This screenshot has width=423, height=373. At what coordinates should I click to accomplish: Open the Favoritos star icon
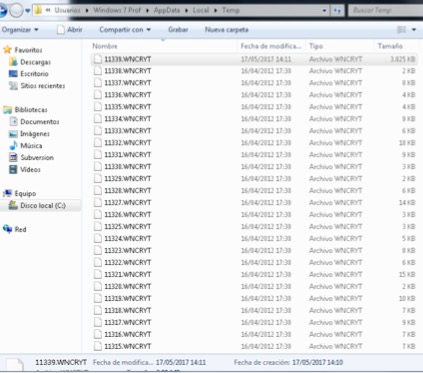click(x=7, y=50)
